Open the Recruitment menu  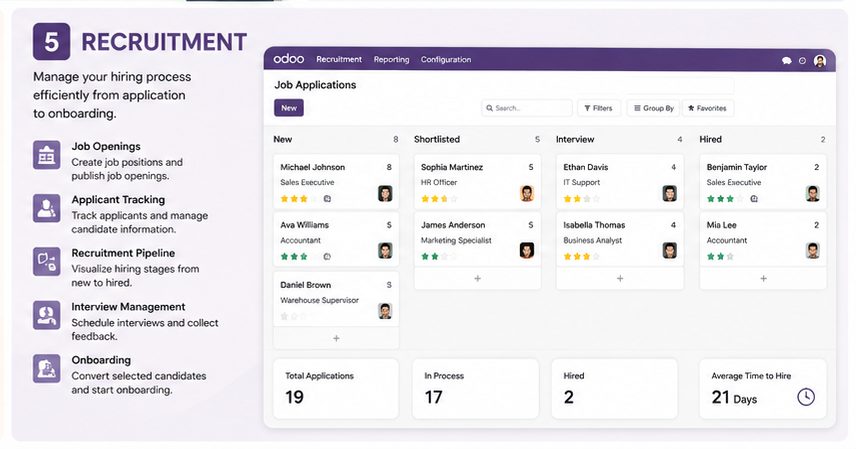tap(339, 60)
